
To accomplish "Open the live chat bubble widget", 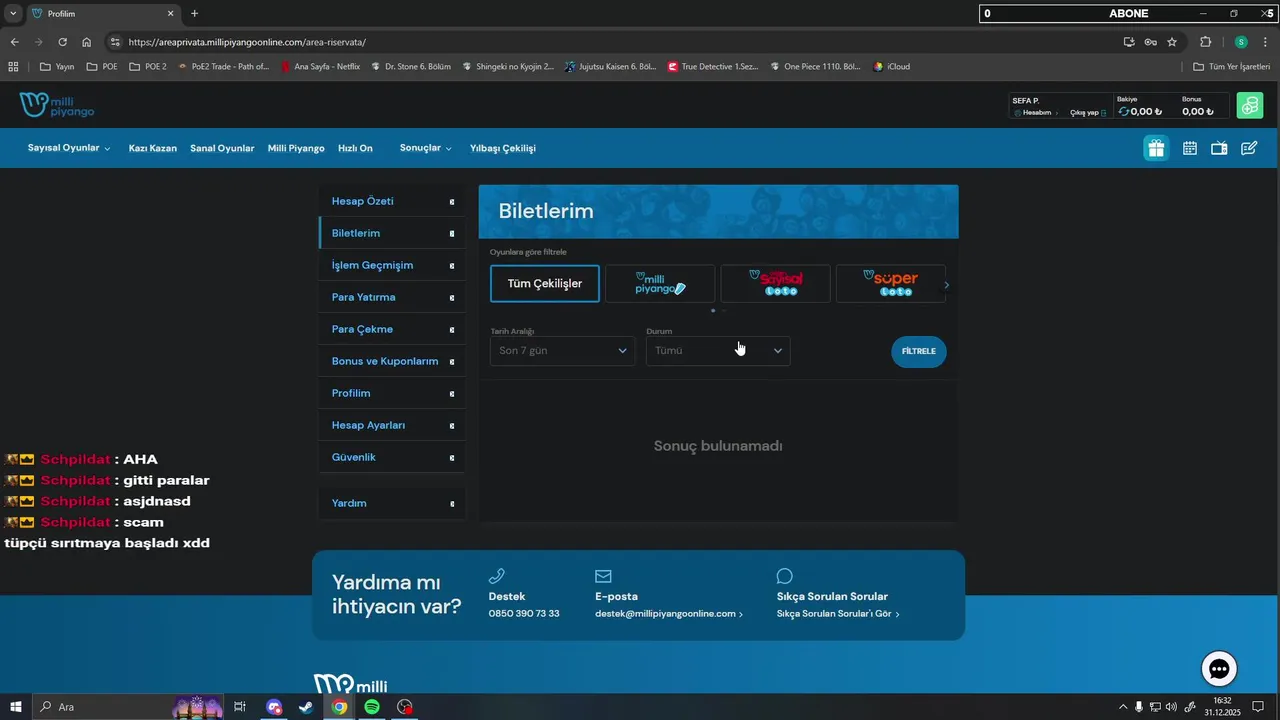I will (1219, 669).
